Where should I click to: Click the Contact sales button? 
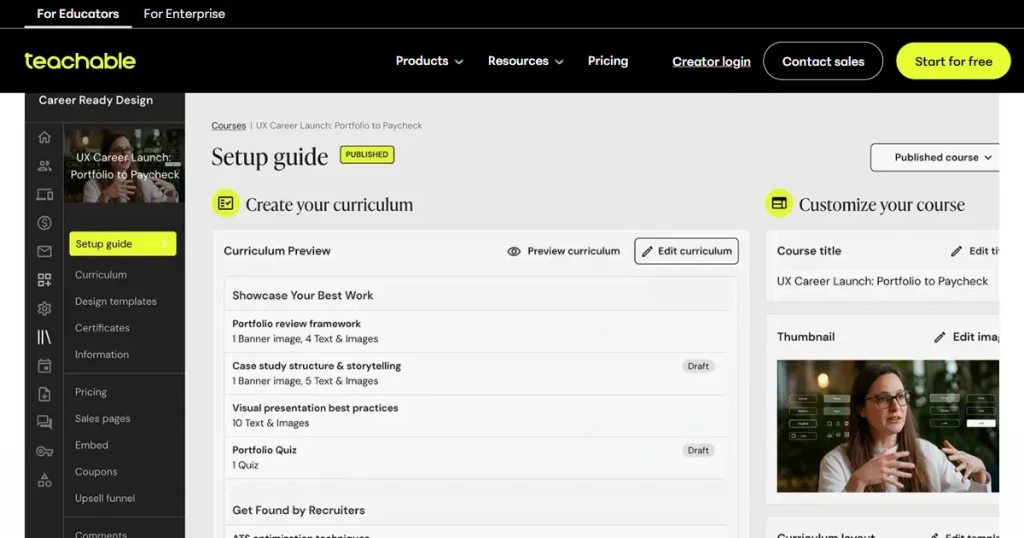click(x=823, y=61)
